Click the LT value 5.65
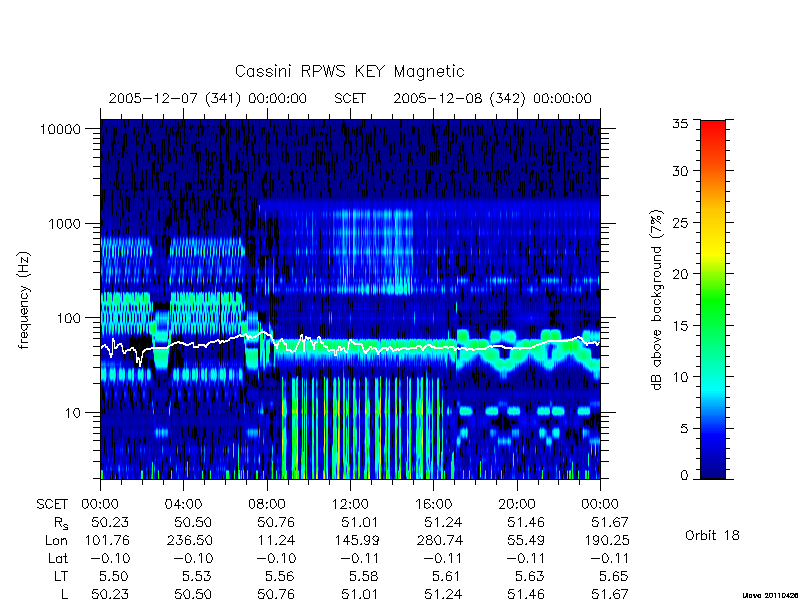The image size is (800, 600). click(614, 577)
